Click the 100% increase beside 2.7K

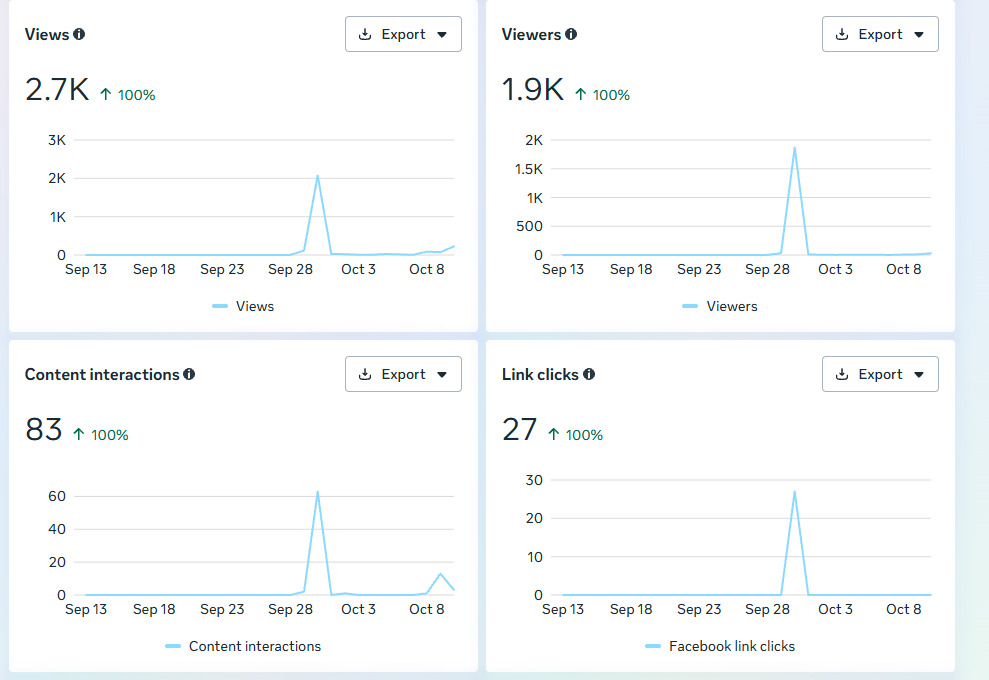coord(128,95)
